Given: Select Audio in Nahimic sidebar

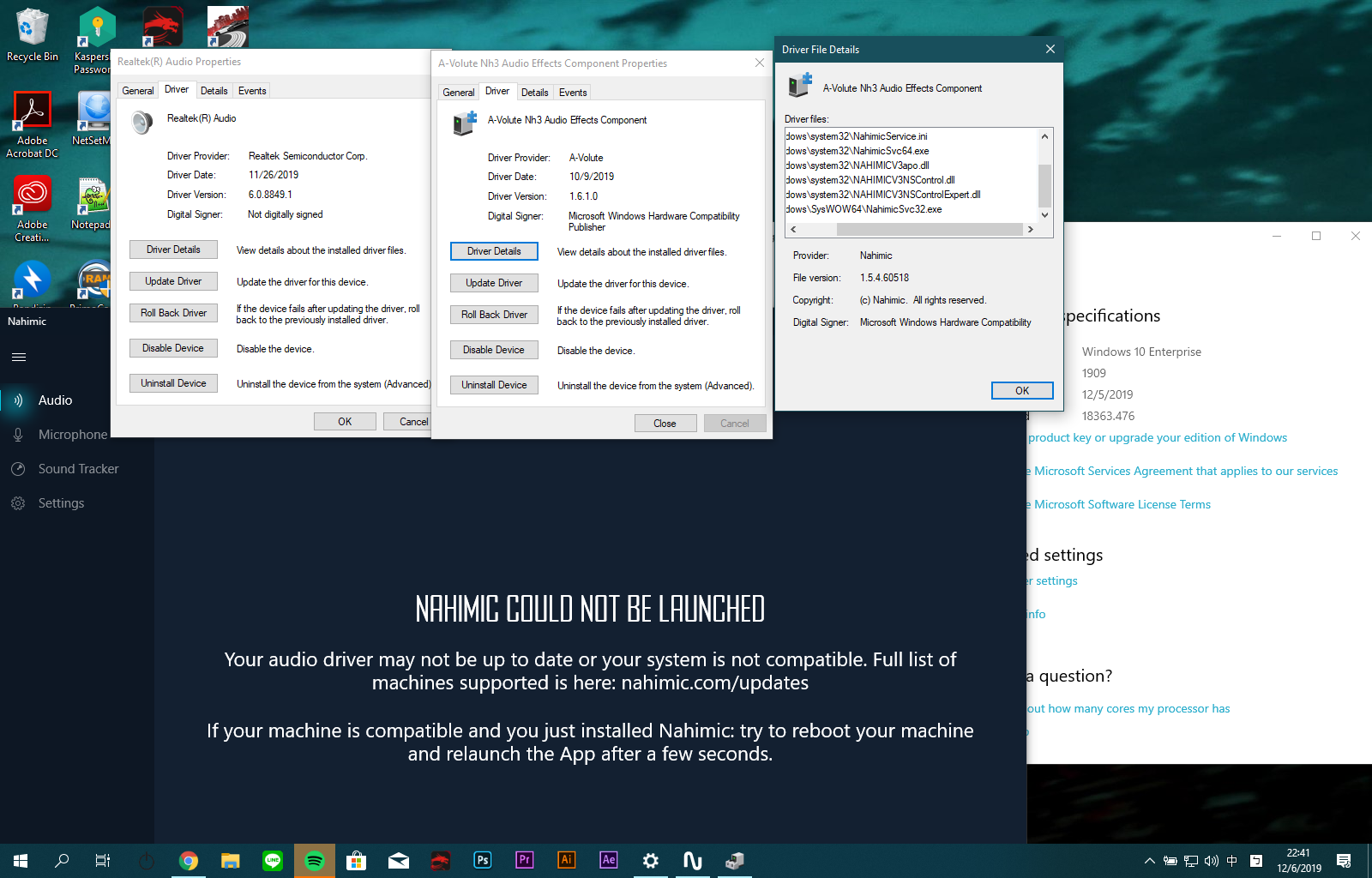Looking at the screenshot, I should point(55,400).
